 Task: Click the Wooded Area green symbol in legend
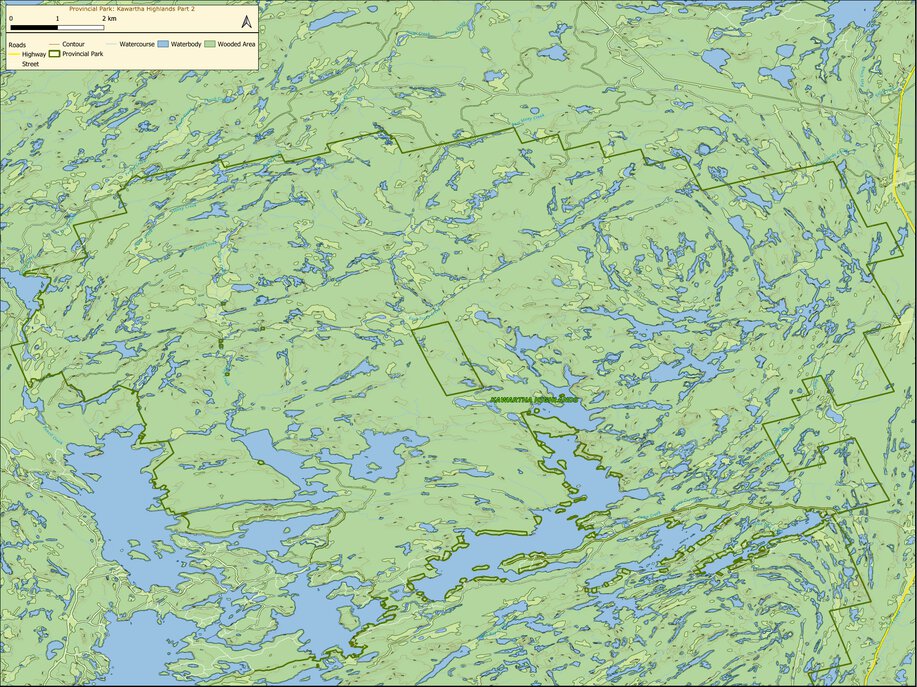tap(209, 45)
